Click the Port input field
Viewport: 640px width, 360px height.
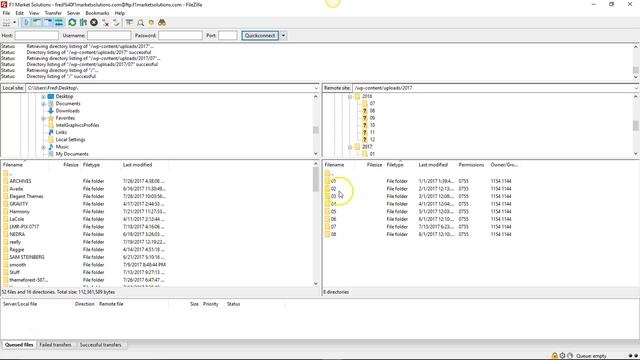tap(228, 36)
